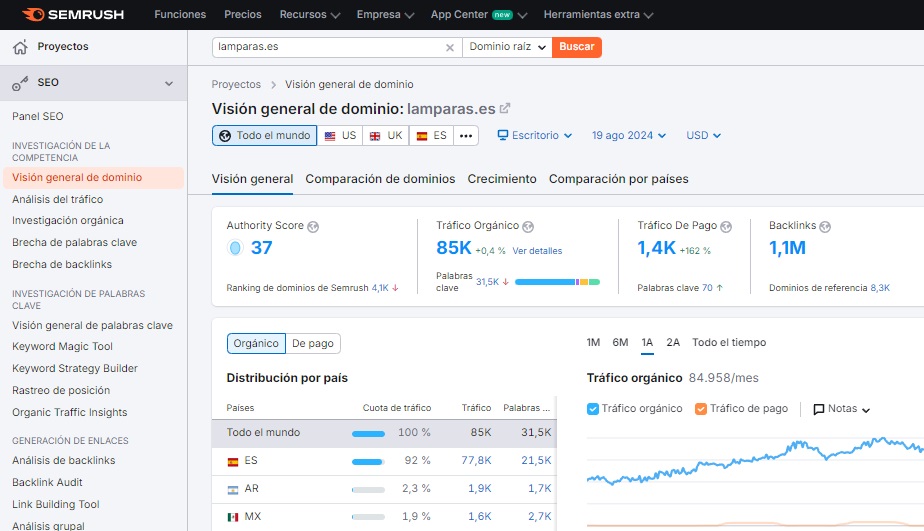Switch to De pago toggle
The image size is (924, 531).
pyautogui.click(x=313, y=344)
